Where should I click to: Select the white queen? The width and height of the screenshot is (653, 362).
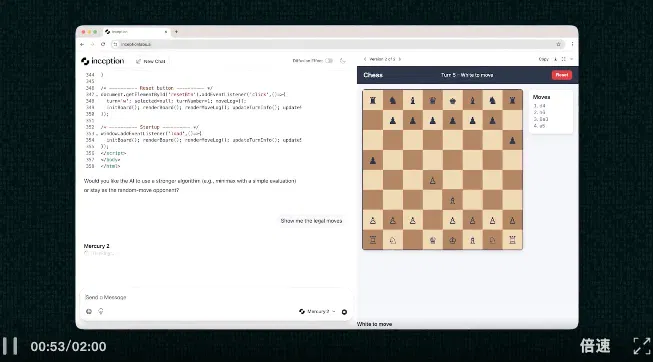433,240
